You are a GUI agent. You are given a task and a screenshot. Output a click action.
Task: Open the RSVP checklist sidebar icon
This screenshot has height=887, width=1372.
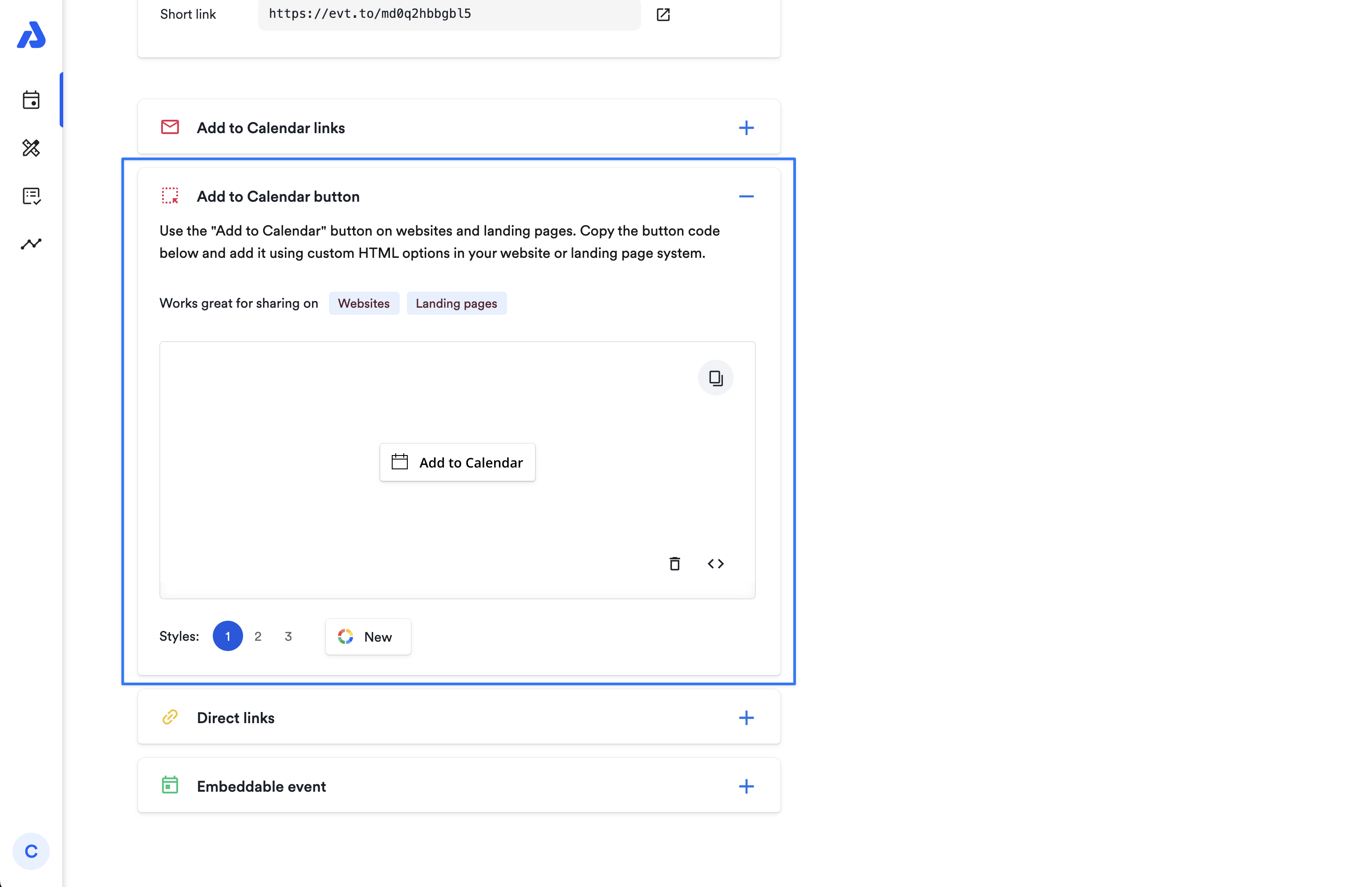pos(31,196)
